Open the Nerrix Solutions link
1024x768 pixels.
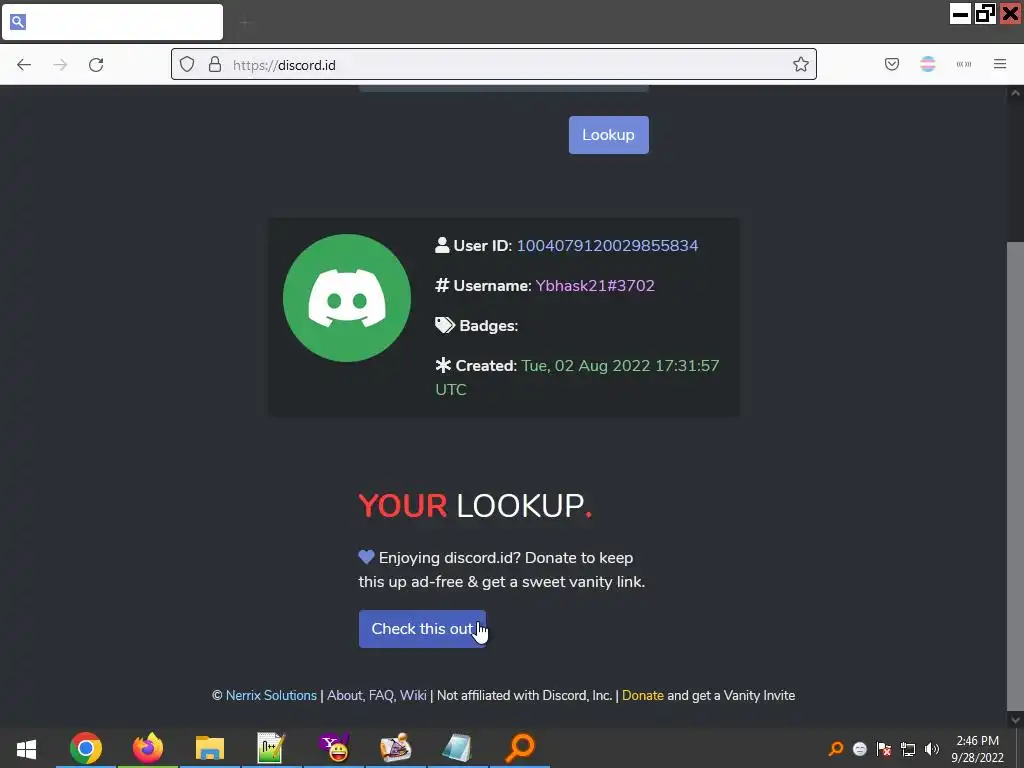point(271,696)
